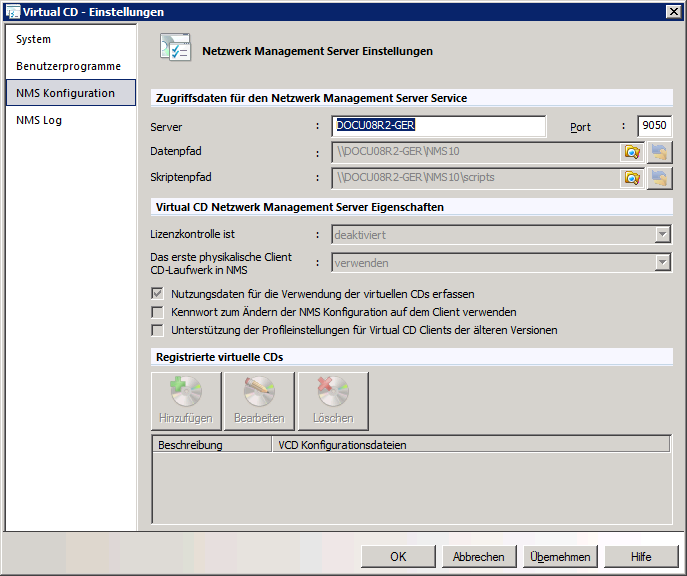Click Datenpfad path field

point(475,152)
